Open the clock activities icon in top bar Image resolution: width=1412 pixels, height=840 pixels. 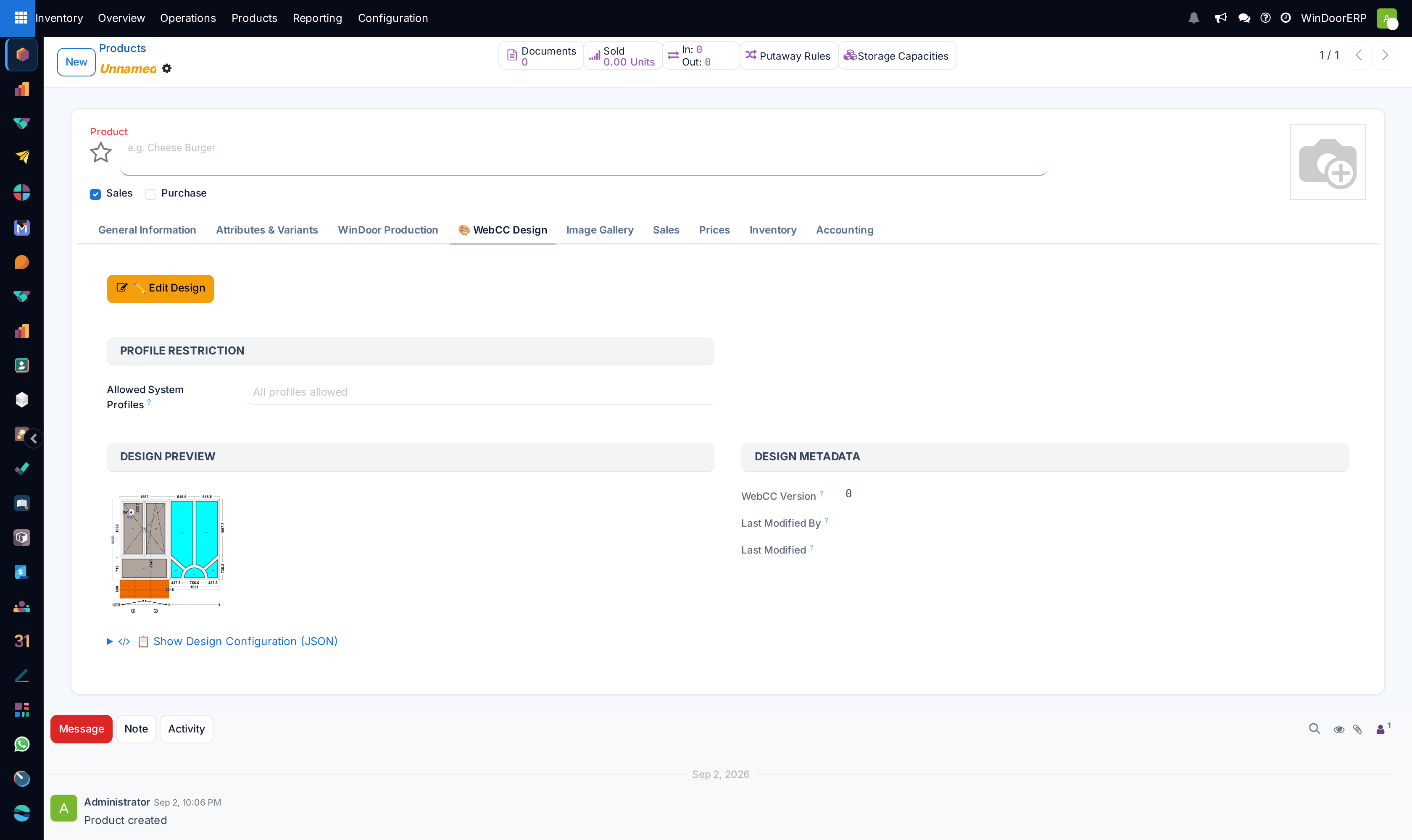(x=1286, y=18)
